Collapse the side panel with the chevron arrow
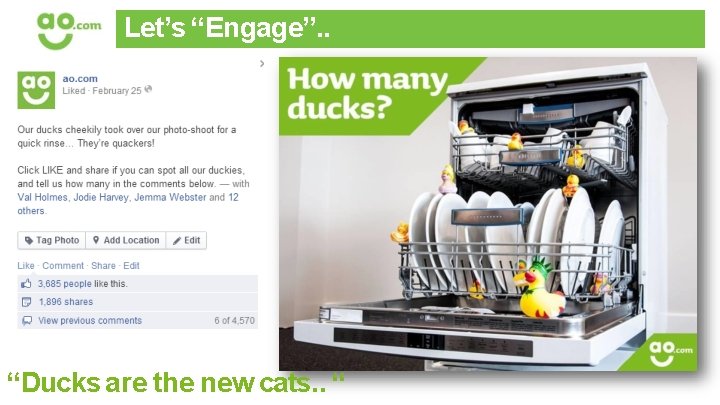The height and width of the screenshot is (405, 720). click(x=262, y=63)
